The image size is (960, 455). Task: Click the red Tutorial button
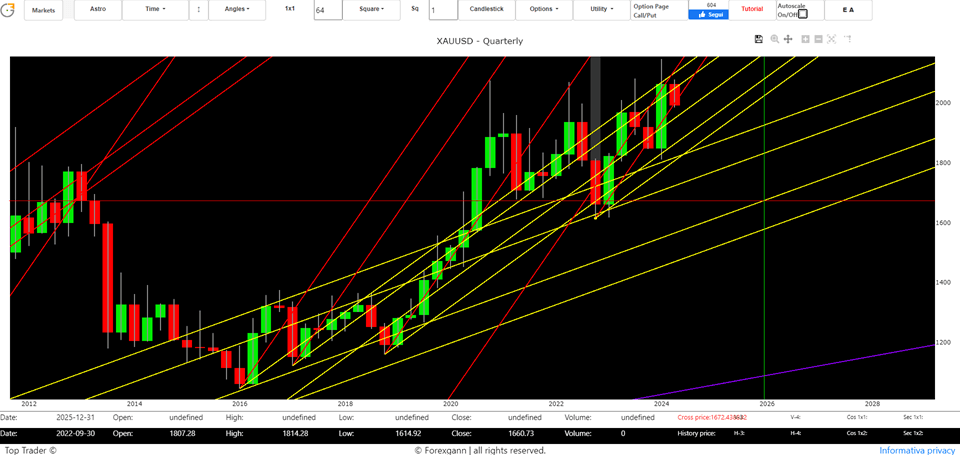tap(752, 10)
